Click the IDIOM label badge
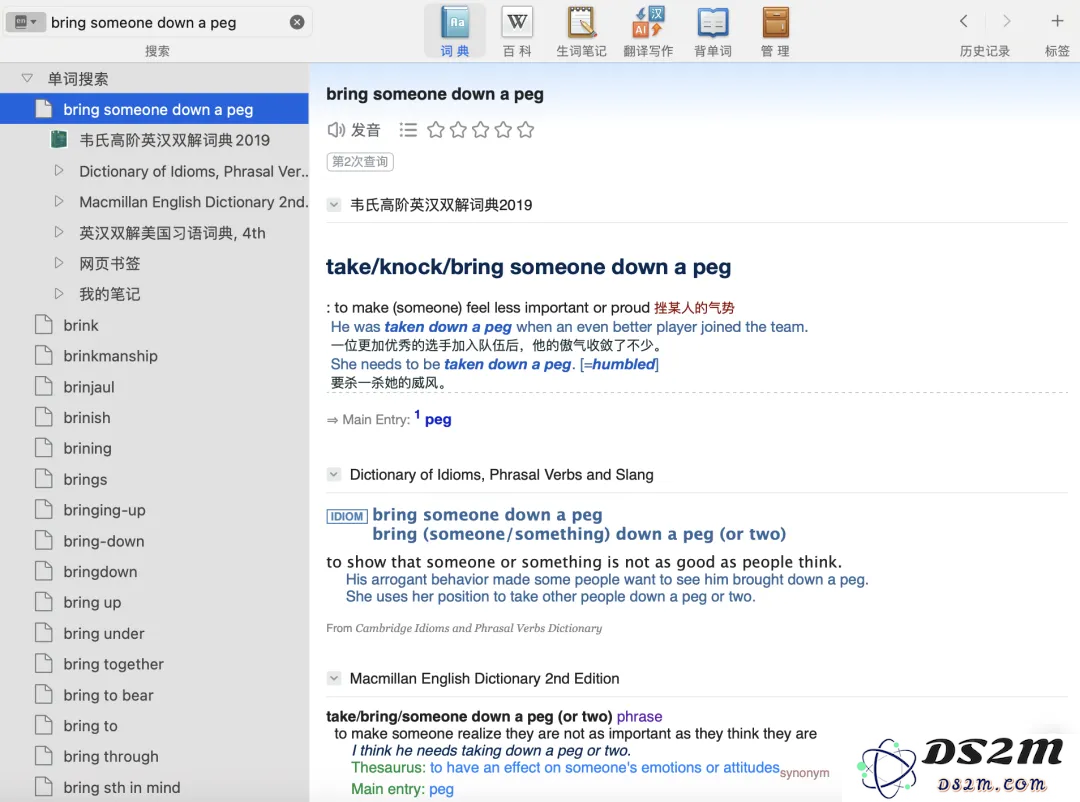 pos(347,516)
